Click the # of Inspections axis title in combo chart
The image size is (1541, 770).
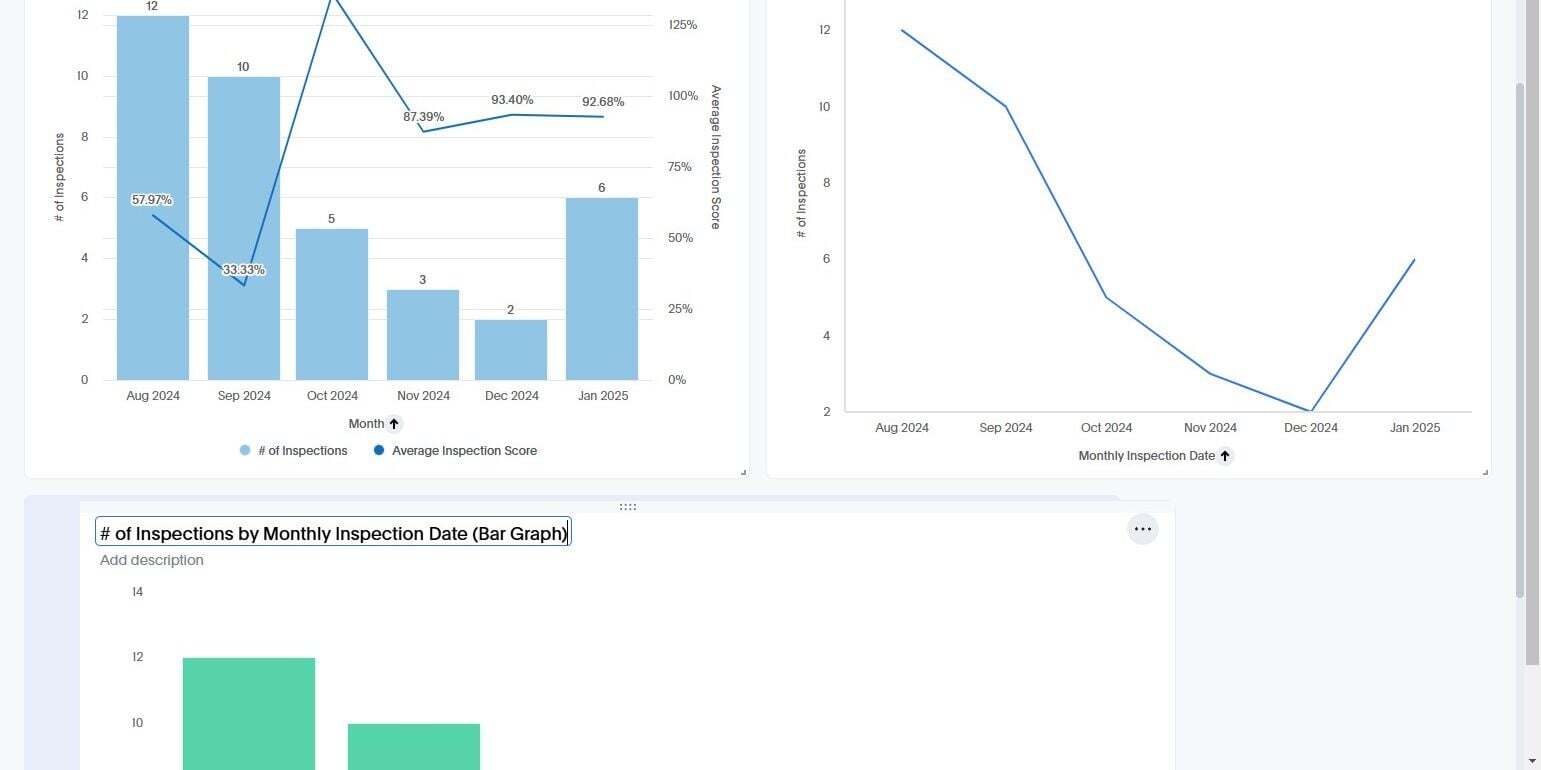pos(59,177)
